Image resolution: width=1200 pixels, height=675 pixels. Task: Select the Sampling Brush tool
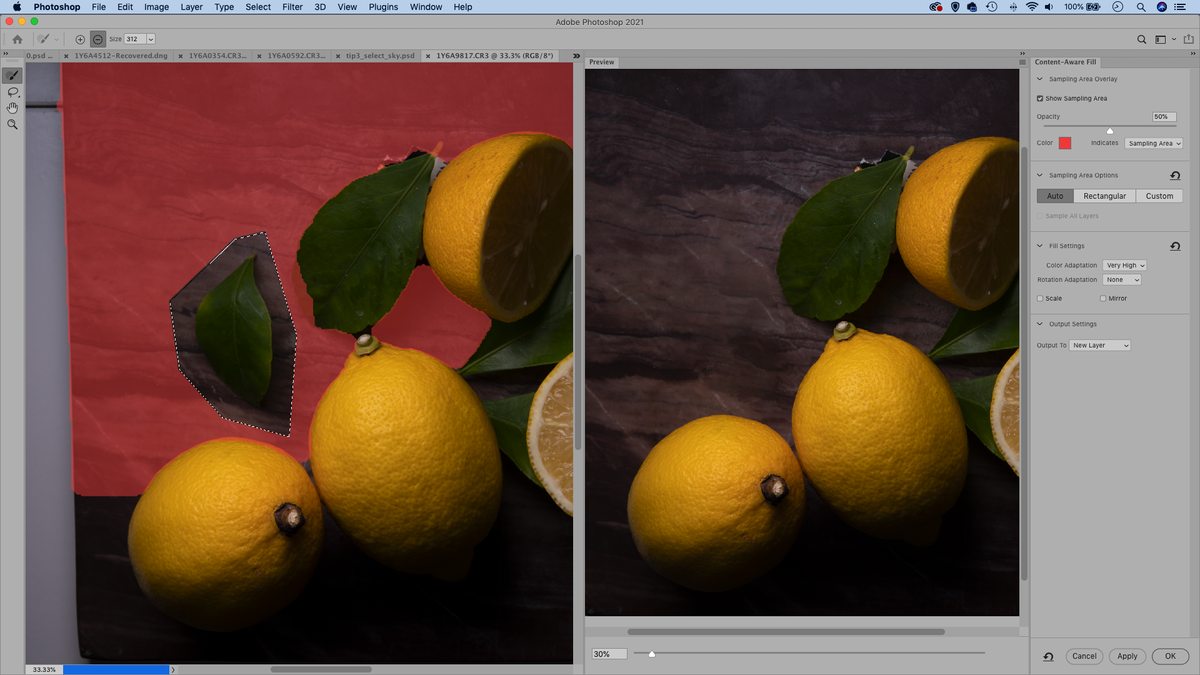(12, 74)
